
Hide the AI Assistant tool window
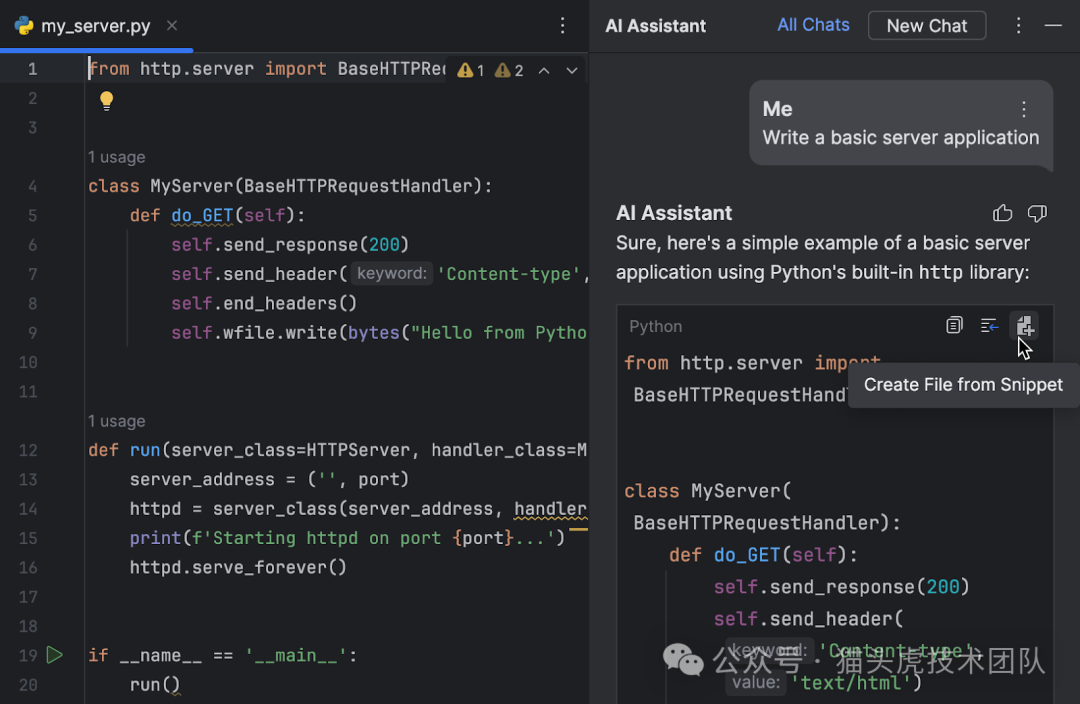tap(1053, 26)
